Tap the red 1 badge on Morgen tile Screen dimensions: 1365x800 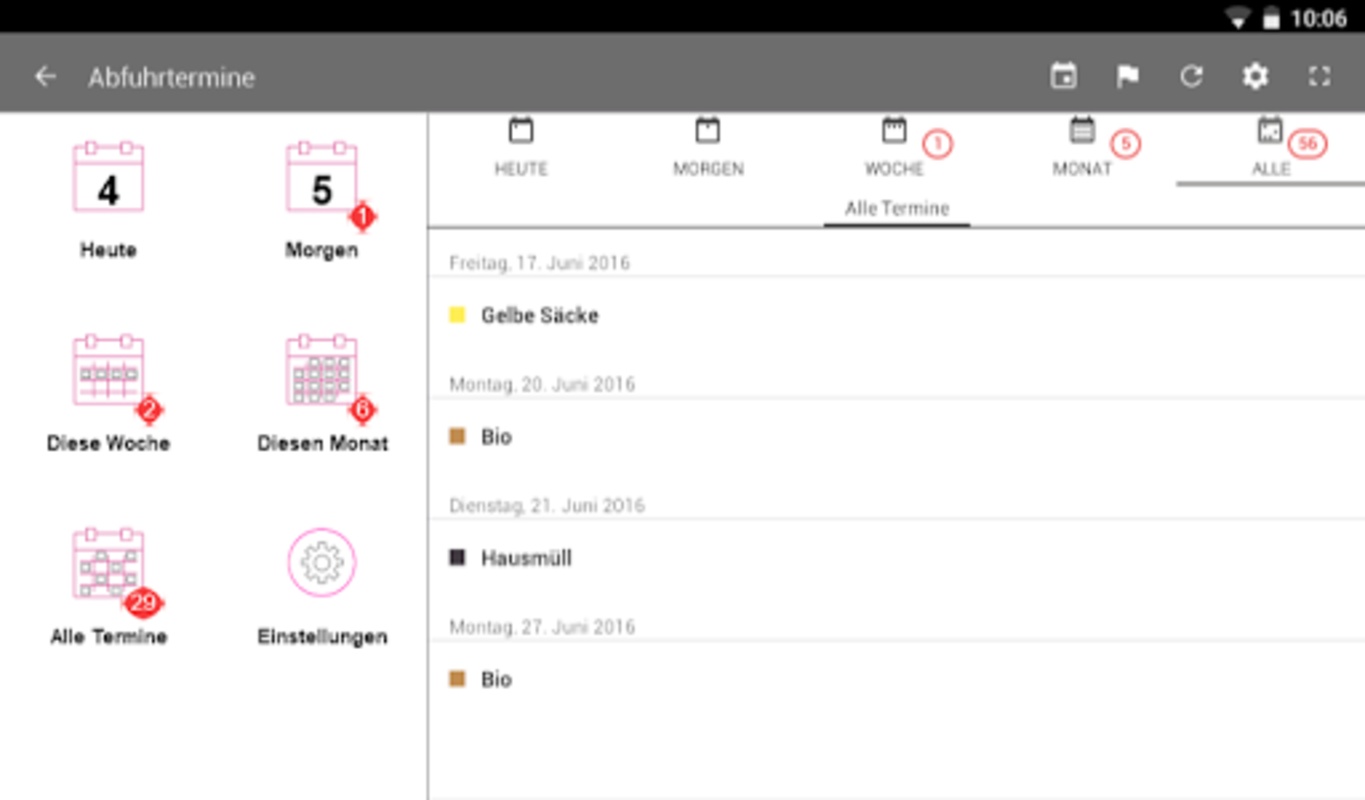362,216
